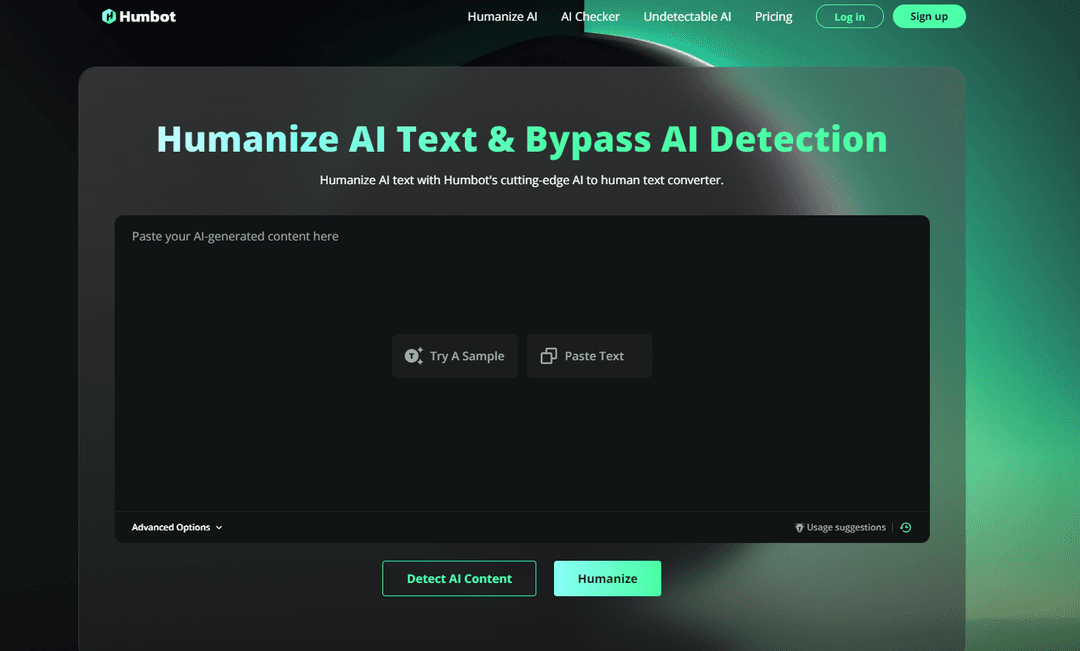The width and height of the screenshot is (1080, 651).
Task: Click the Humbot brand name text
Action: 147,17
